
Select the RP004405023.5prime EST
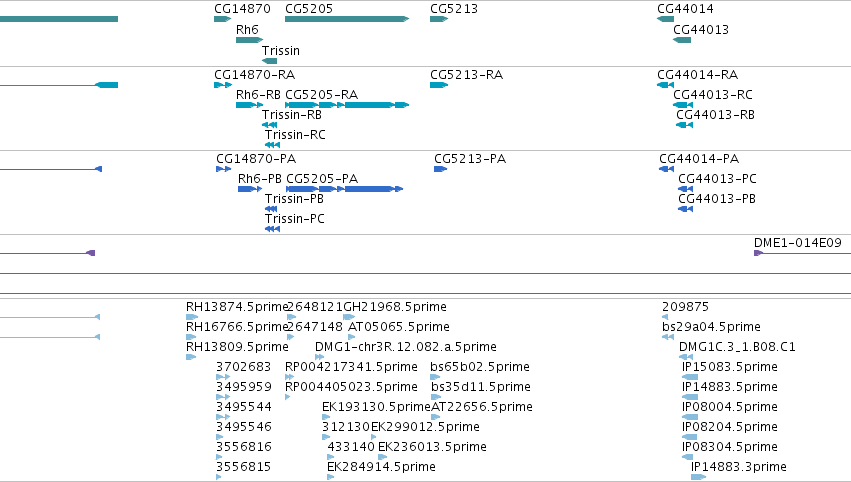coord(288,397)
